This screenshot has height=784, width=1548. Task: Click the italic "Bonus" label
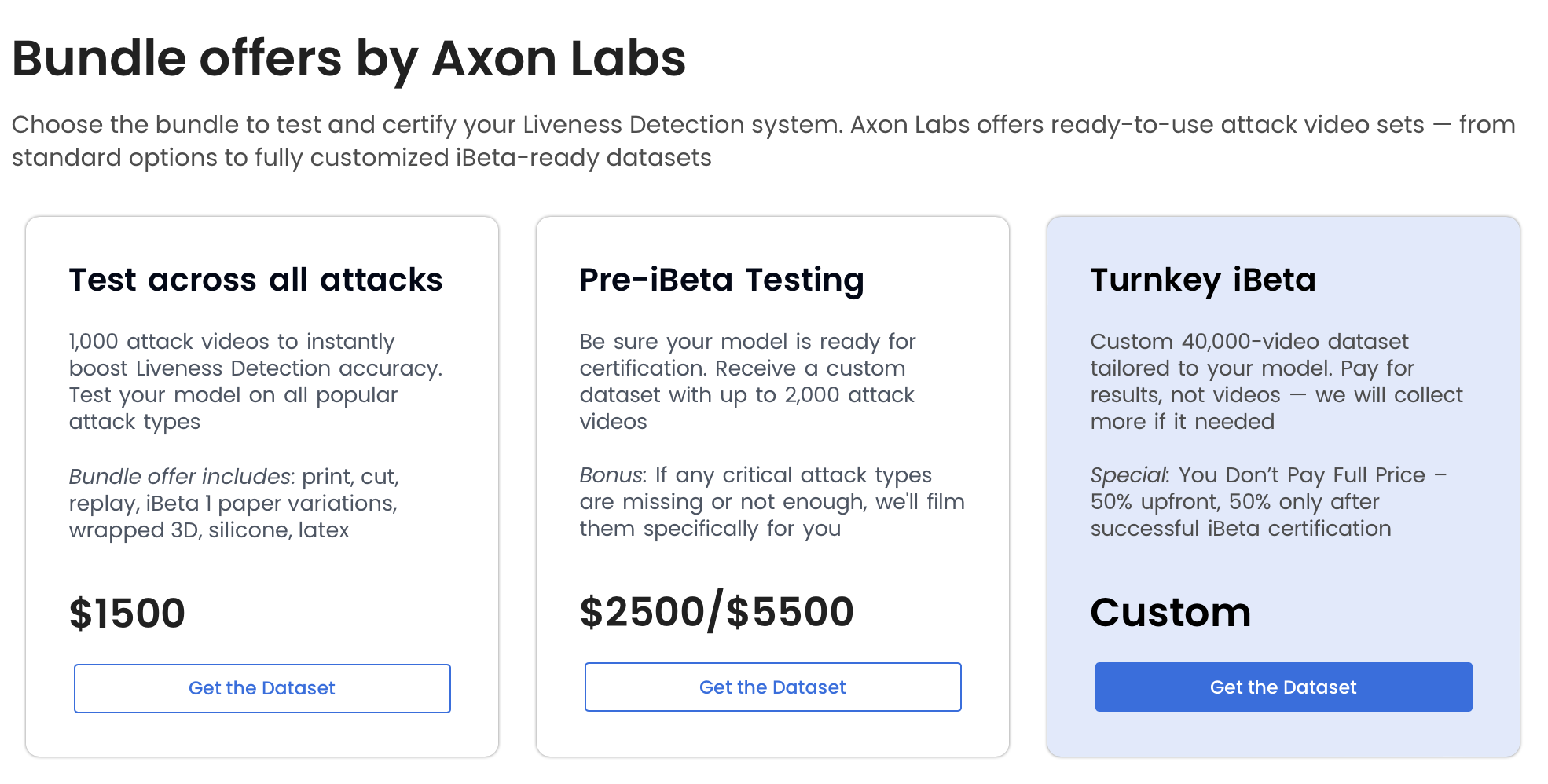pos(611,475)
